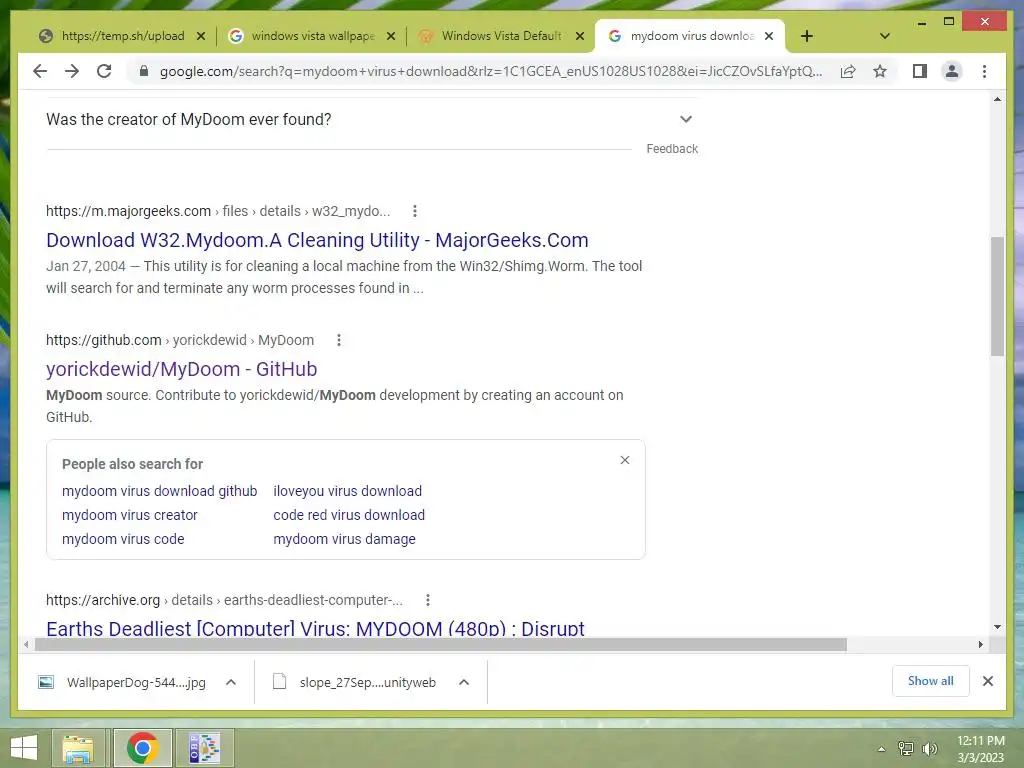Click the vertical scrollbar thumb
The image size is (1024, 768).
click(997, 297)
